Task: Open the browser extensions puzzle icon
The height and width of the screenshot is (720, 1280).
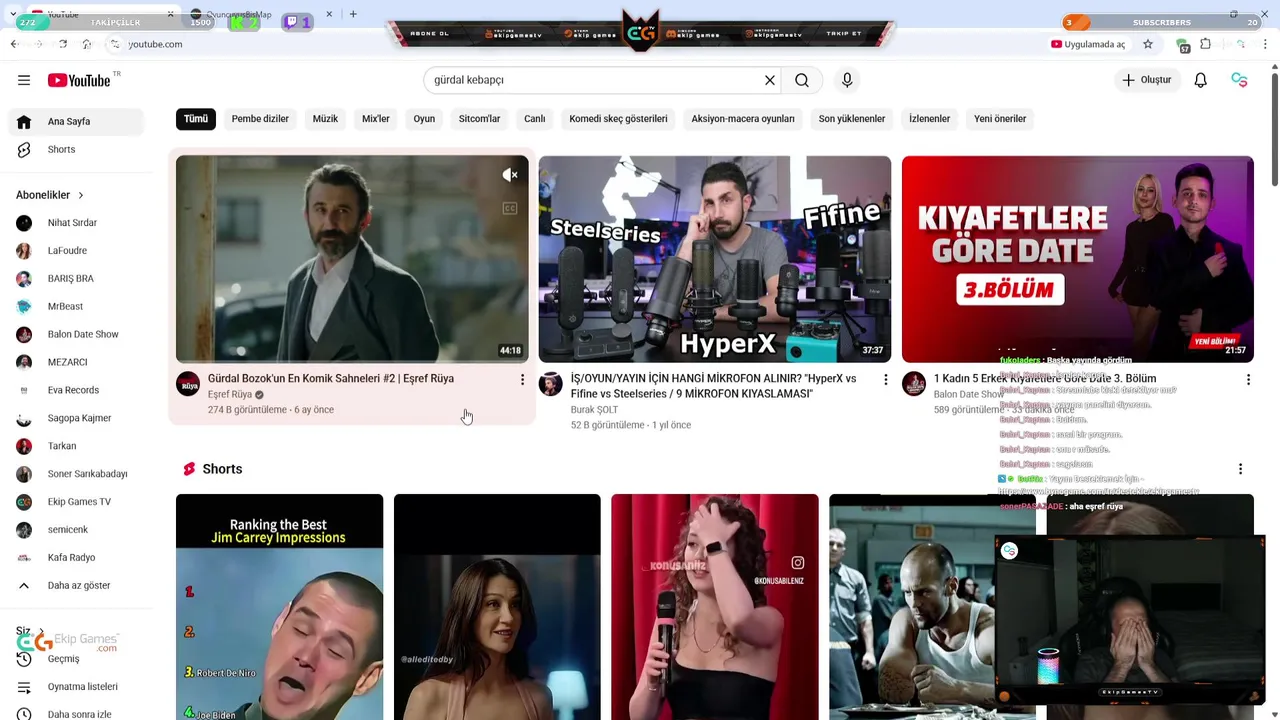Action: tap(1206, 44)
